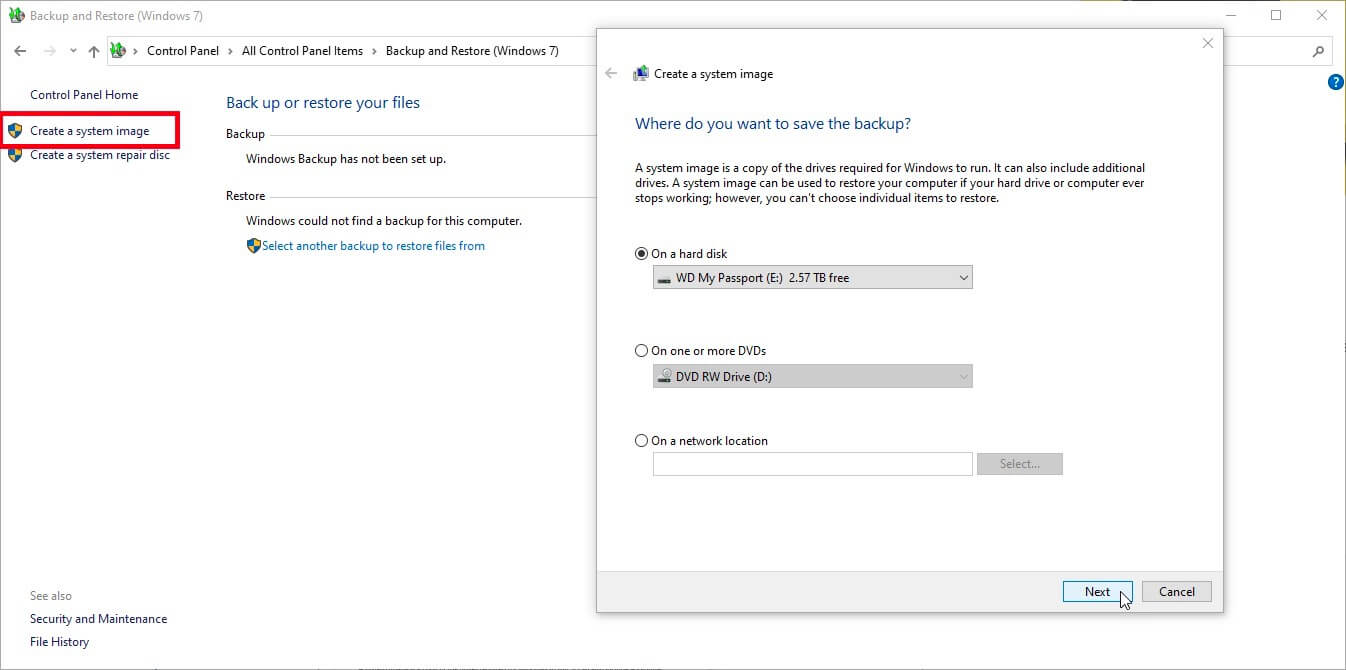The image size is (1346, 670).
Task: Click the back navigation arrow
Action: [20, 50]
